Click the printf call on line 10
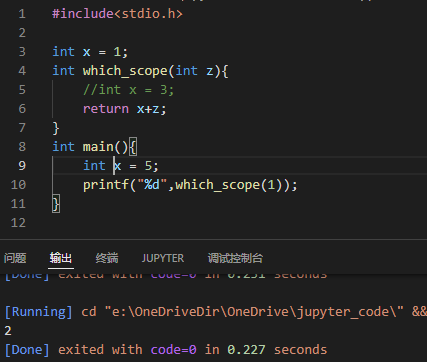 click(190, 185)
